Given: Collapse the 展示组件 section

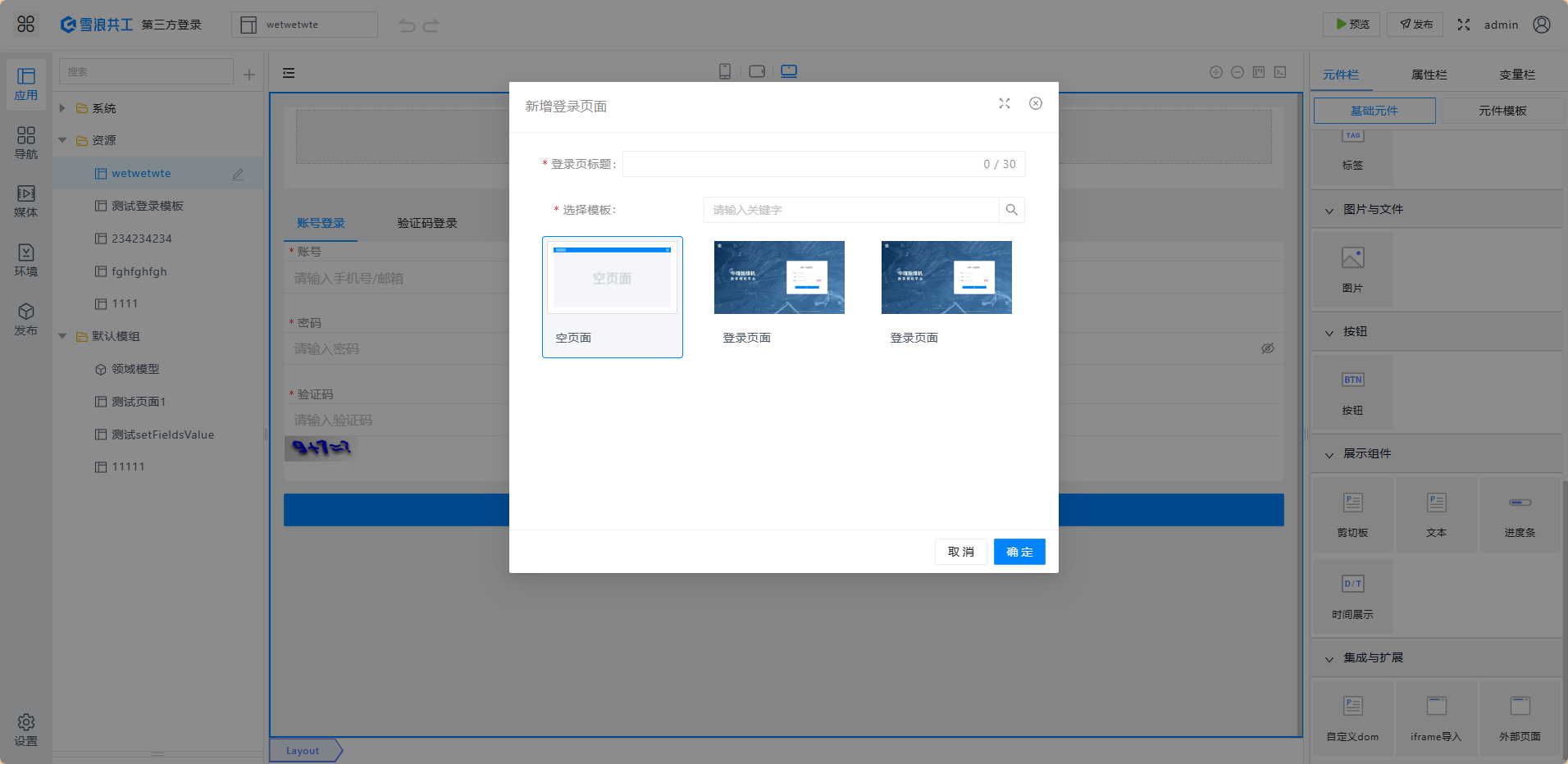Looking at the screenshot, I should 1329,455.
